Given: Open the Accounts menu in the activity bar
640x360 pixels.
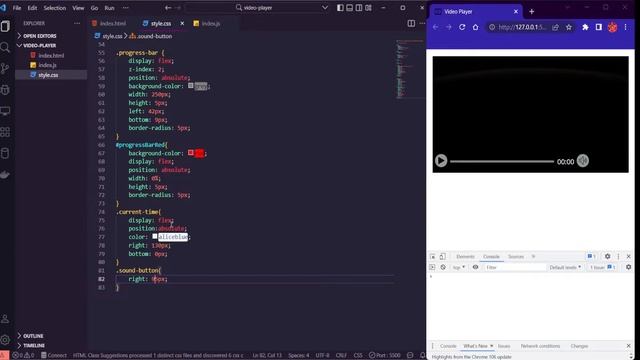Looking at the screenshot, I should [5, 319].
